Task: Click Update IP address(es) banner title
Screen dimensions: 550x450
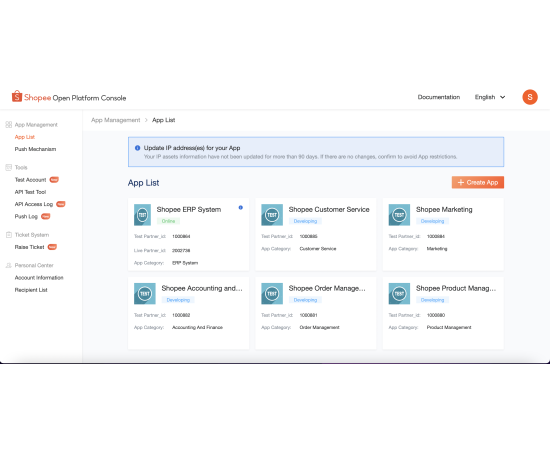Action: tap(192, 148)
